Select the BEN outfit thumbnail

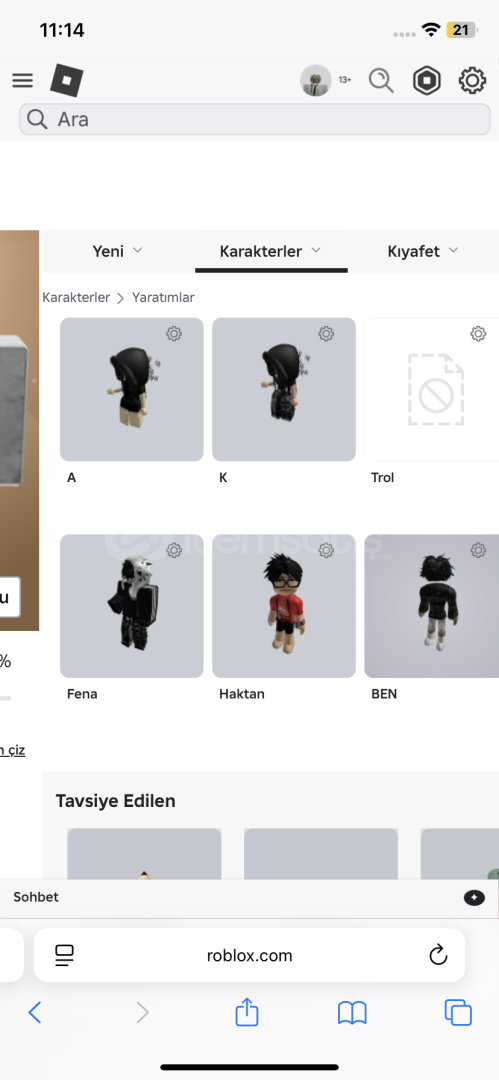pyautogui.click(x=431, y=606)
